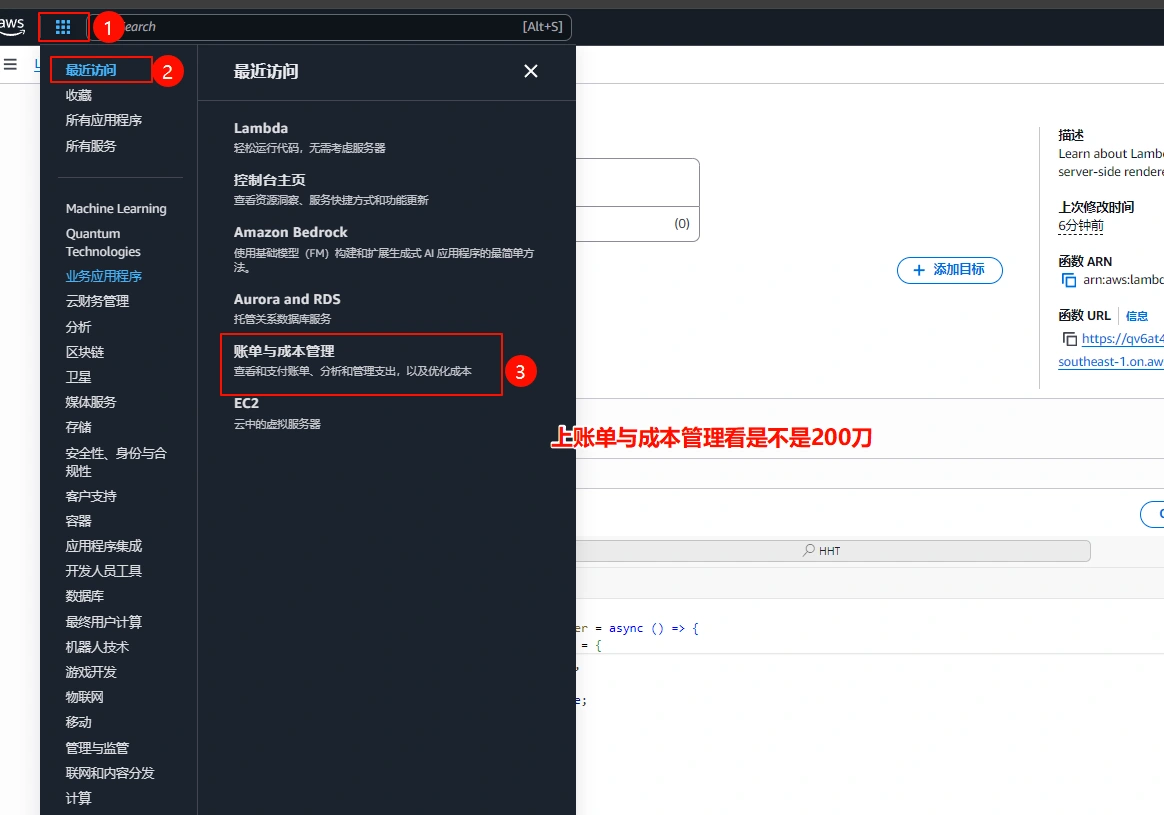Choose the 数据库 category

click(x=85, y=596)
